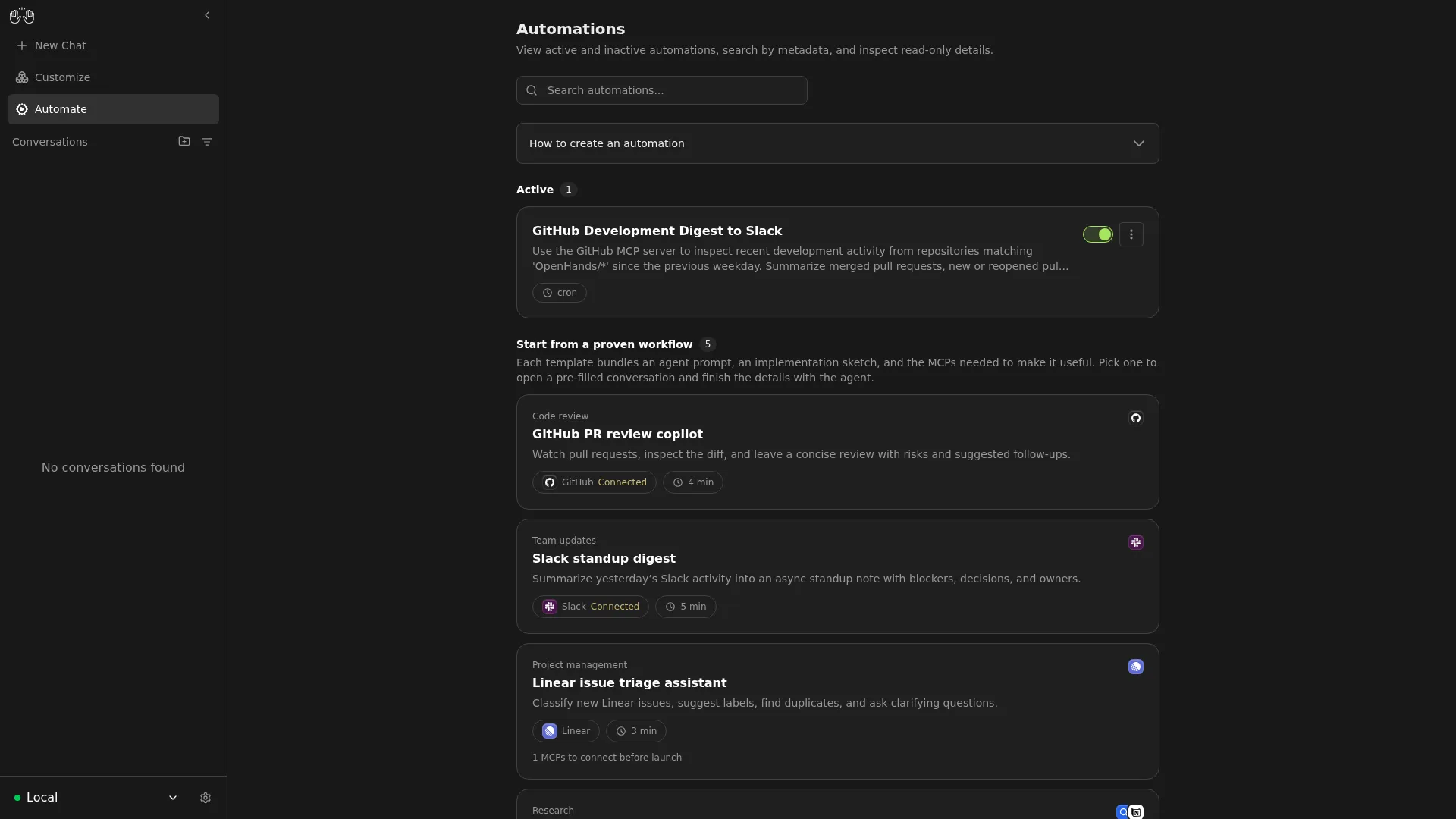This screenshot has width=1456, height=819.
Task: Click the 'Research' category label
Action: click(553, 811)
